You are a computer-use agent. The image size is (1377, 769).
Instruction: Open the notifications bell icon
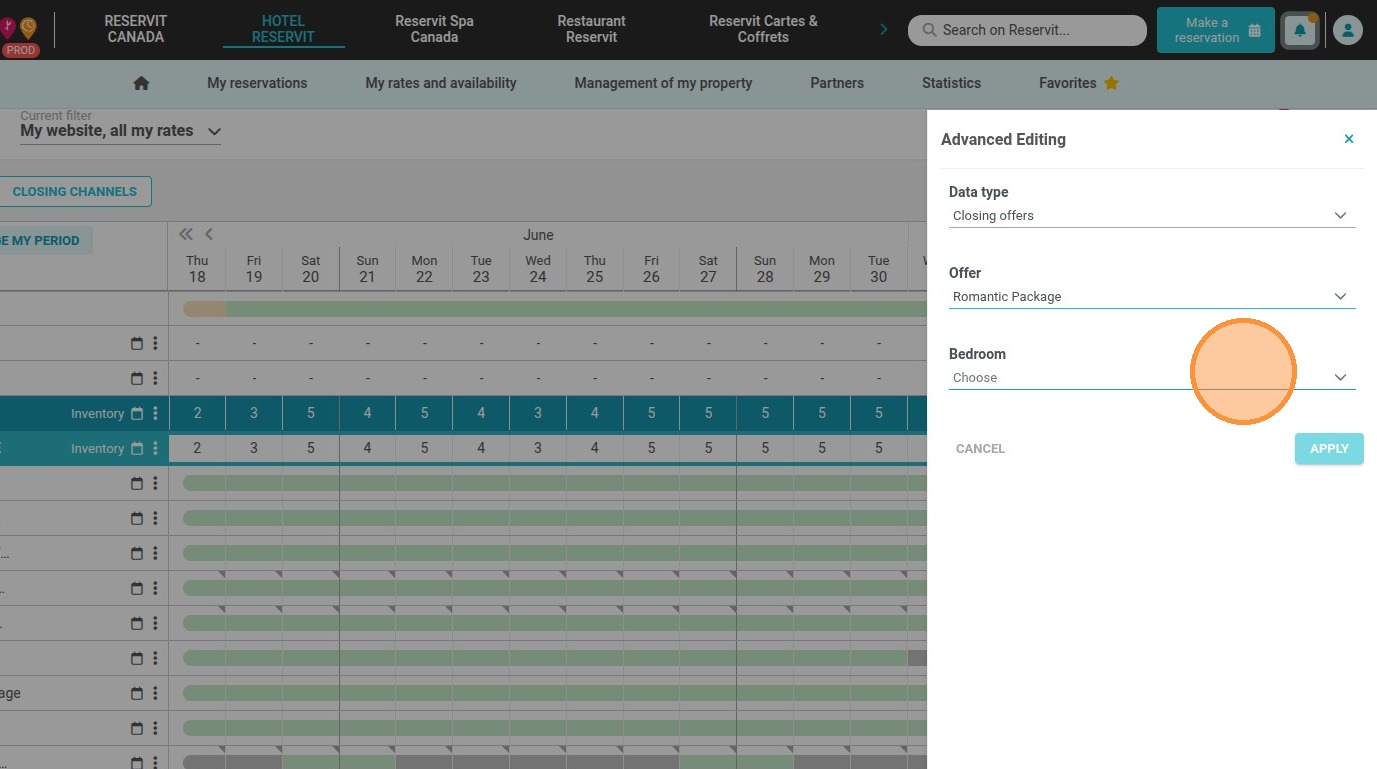[1300, 31]
